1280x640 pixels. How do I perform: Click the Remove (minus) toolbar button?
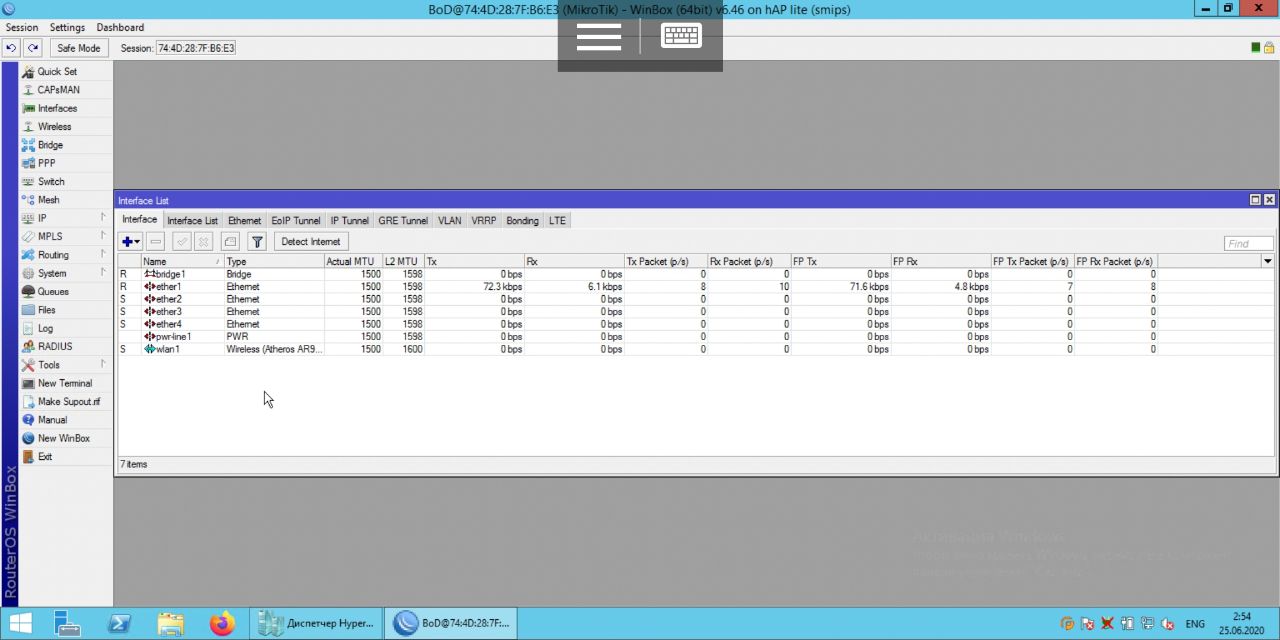(x=155, y=242)
